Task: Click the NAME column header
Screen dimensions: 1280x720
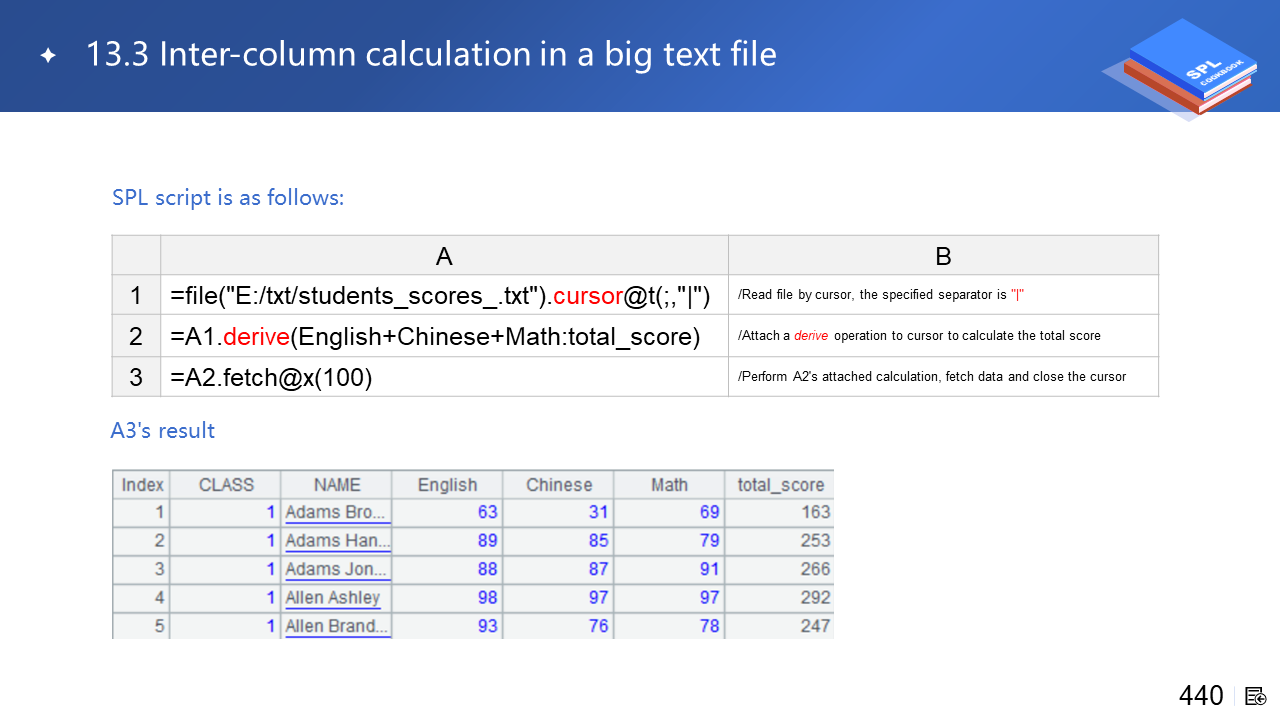Action: coord(336,485)
